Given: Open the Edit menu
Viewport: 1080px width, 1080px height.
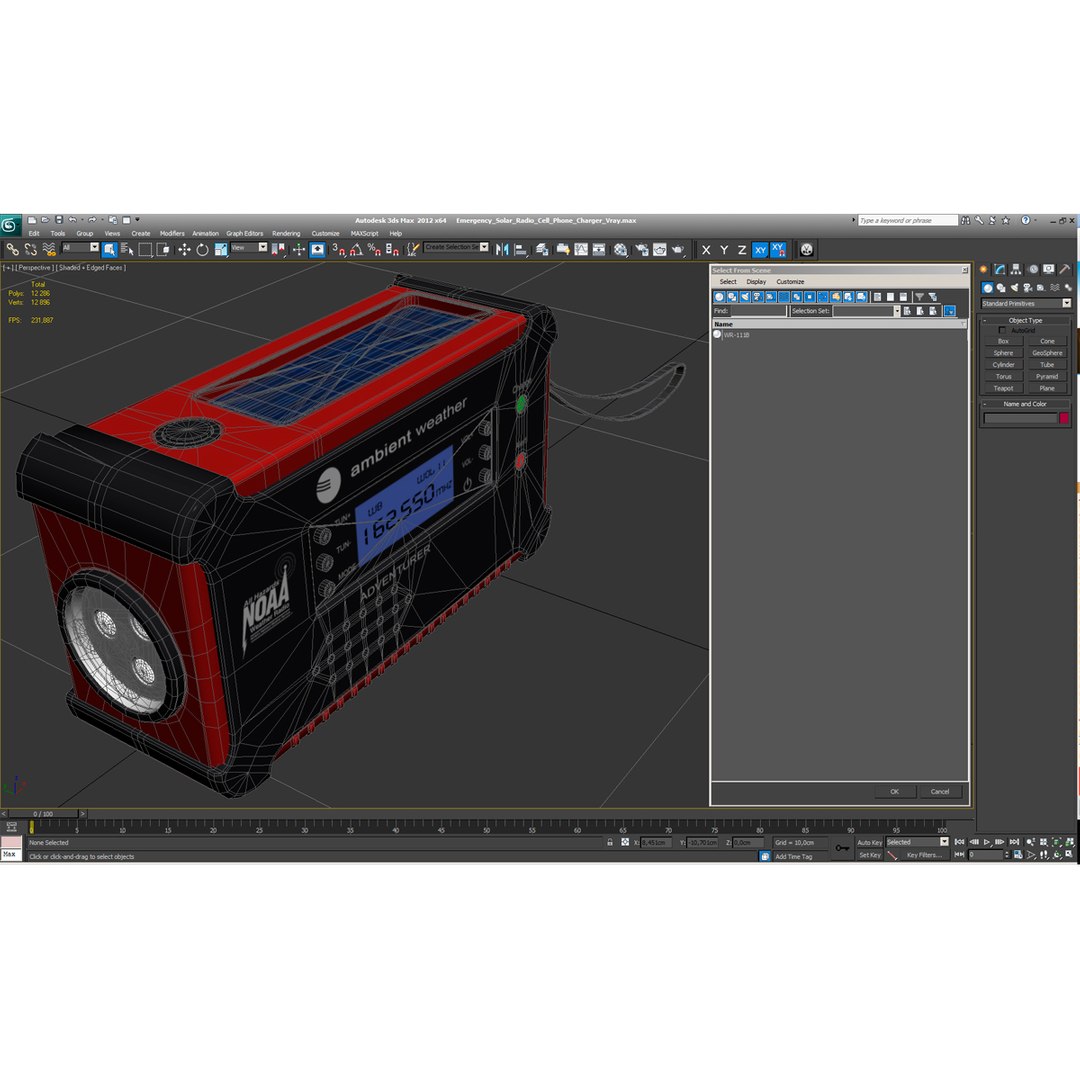Looking at the screenshot, I should coord(34,233).
